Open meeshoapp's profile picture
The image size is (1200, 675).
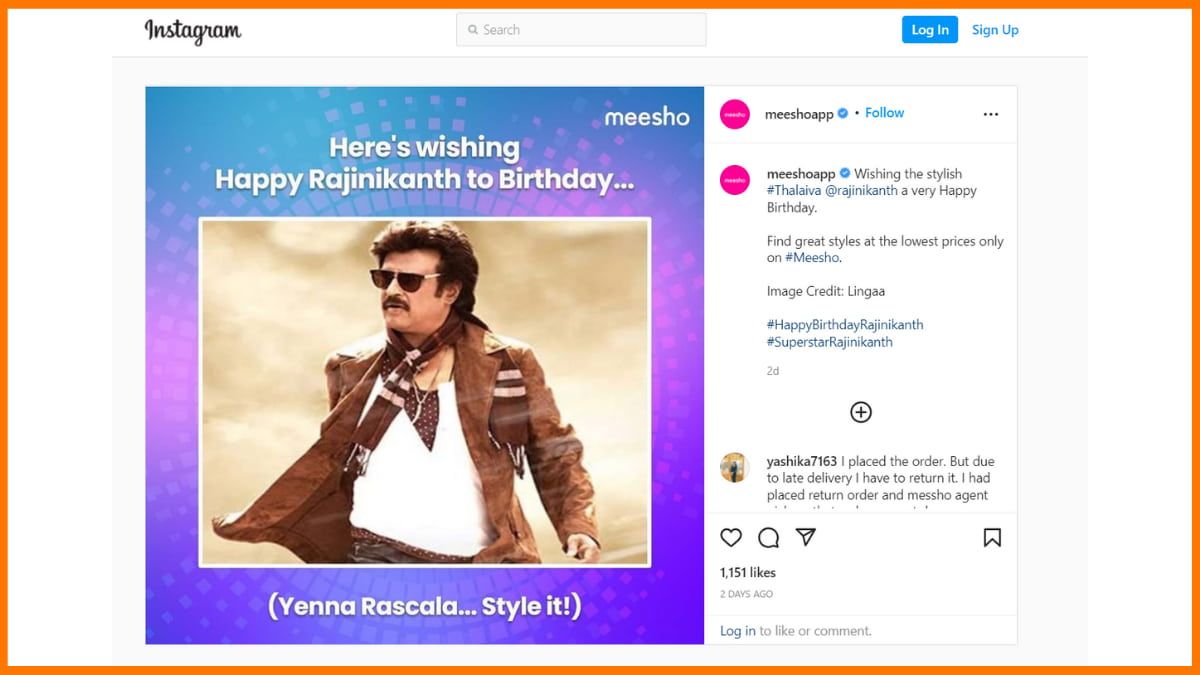click(x=735, y=114)
